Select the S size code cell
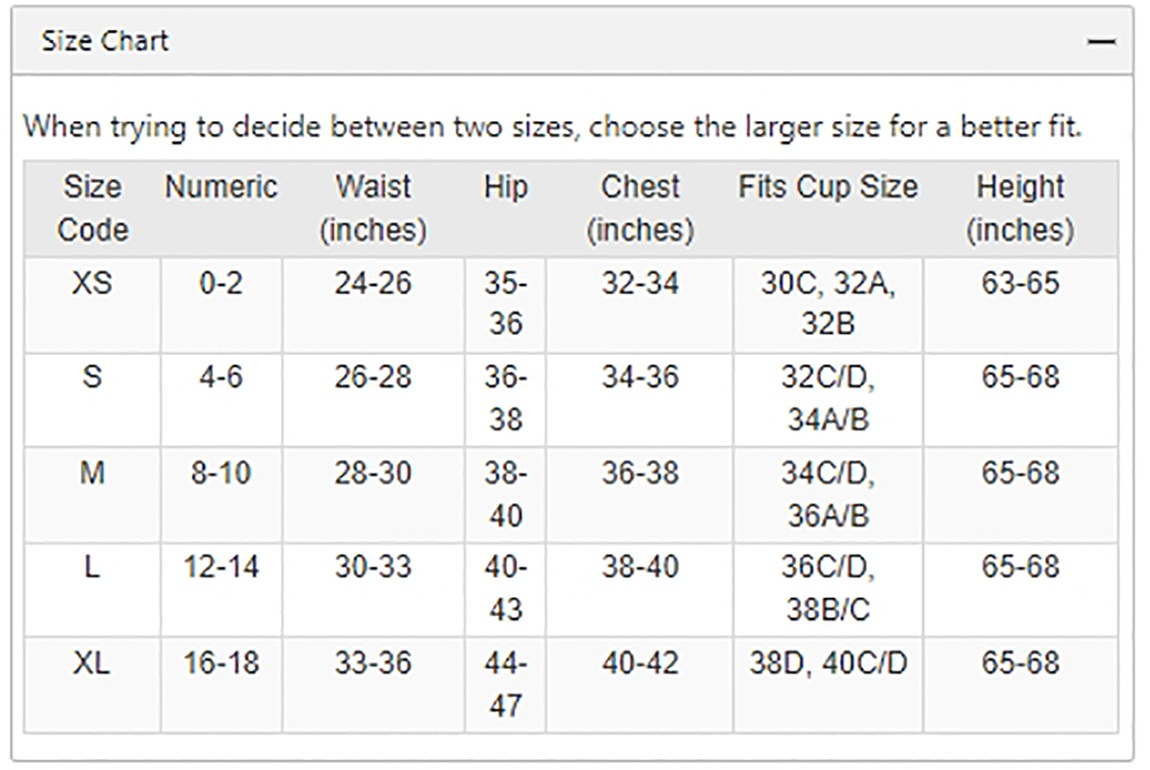Viewport: 1150px width, 770px height. (x=92, y=400)
